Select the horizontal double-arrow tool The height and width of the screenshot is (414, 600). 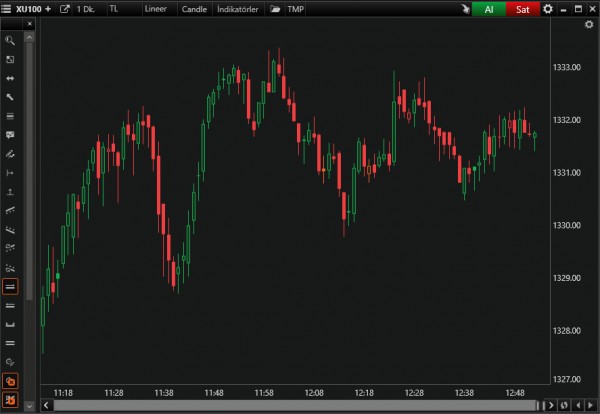(10, 78)
